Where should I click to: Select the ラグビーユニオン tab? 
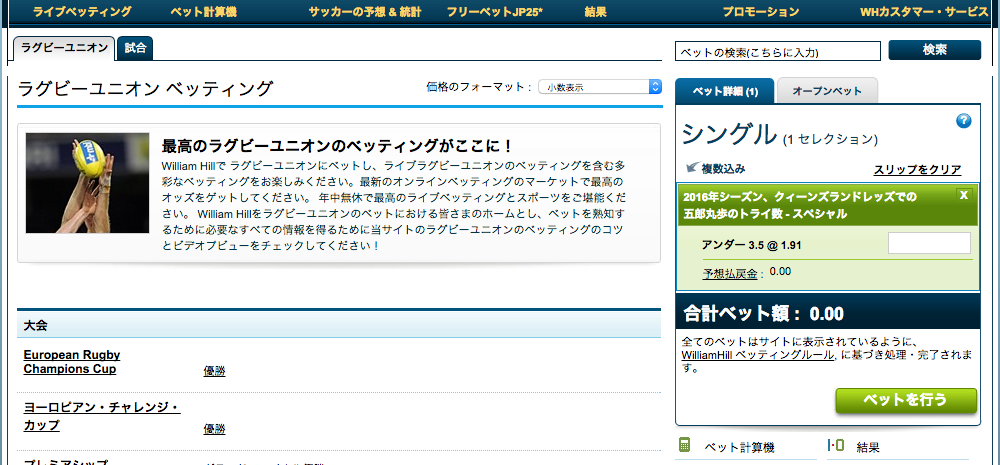tap(65, 47)
